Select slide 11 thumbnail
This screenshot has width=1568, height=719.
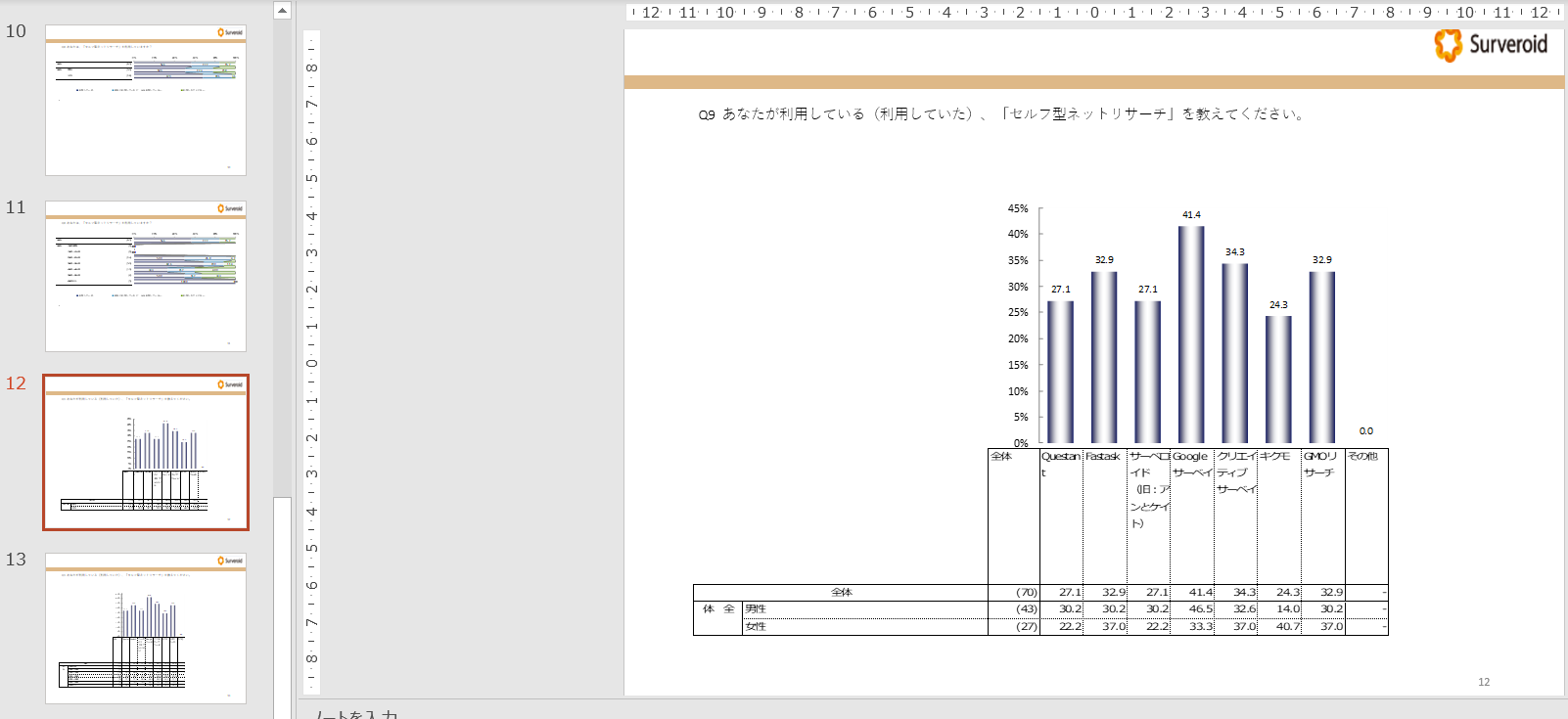click(x=146, y=277)
